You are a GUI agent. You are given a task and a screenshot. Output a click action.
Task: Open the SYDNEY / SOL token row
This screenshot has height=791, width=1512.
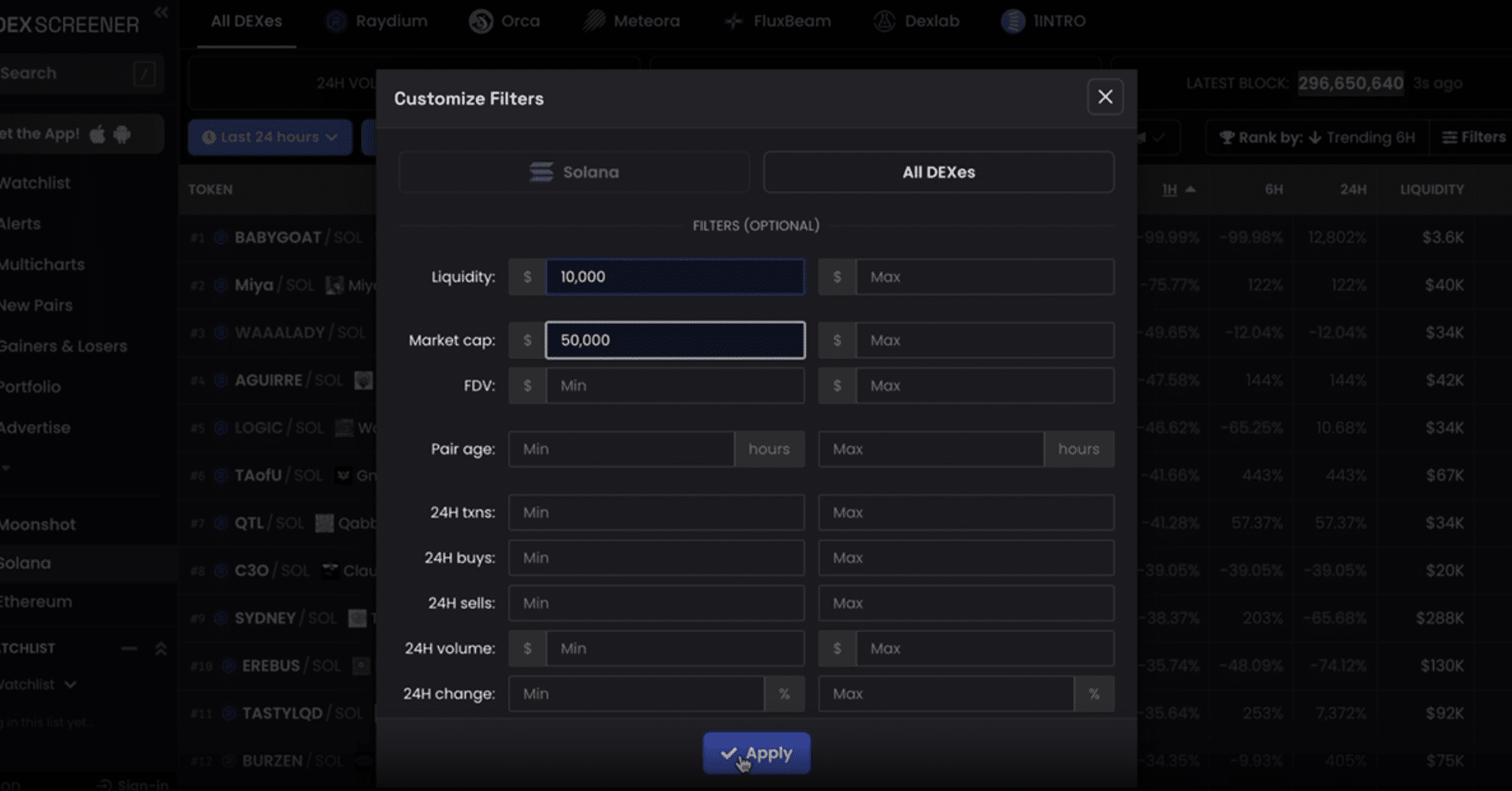[277, 618]
